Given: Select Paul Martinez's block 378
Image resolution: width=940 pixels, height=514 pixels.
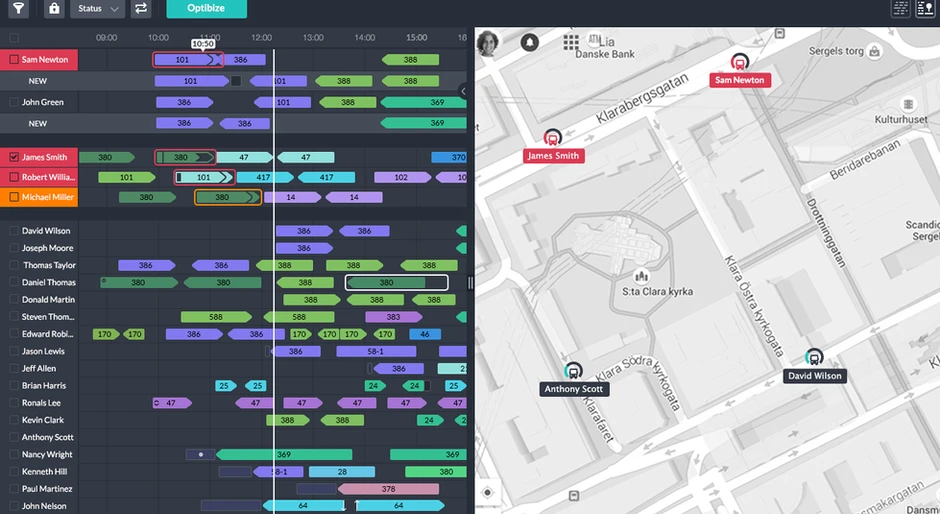Looking at the screenshot, I should (388, 489).
